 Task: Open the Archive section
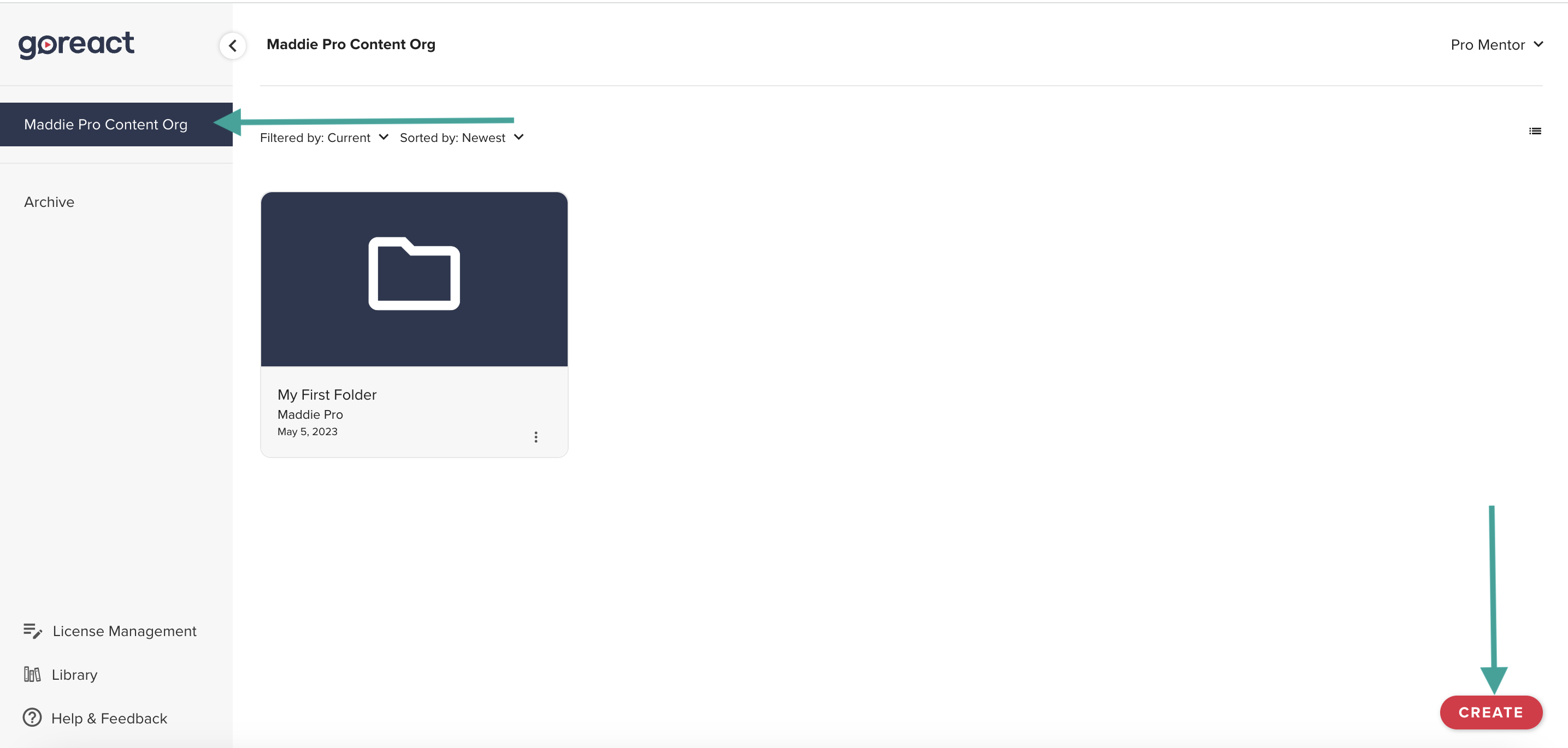(x=49, y=202)
